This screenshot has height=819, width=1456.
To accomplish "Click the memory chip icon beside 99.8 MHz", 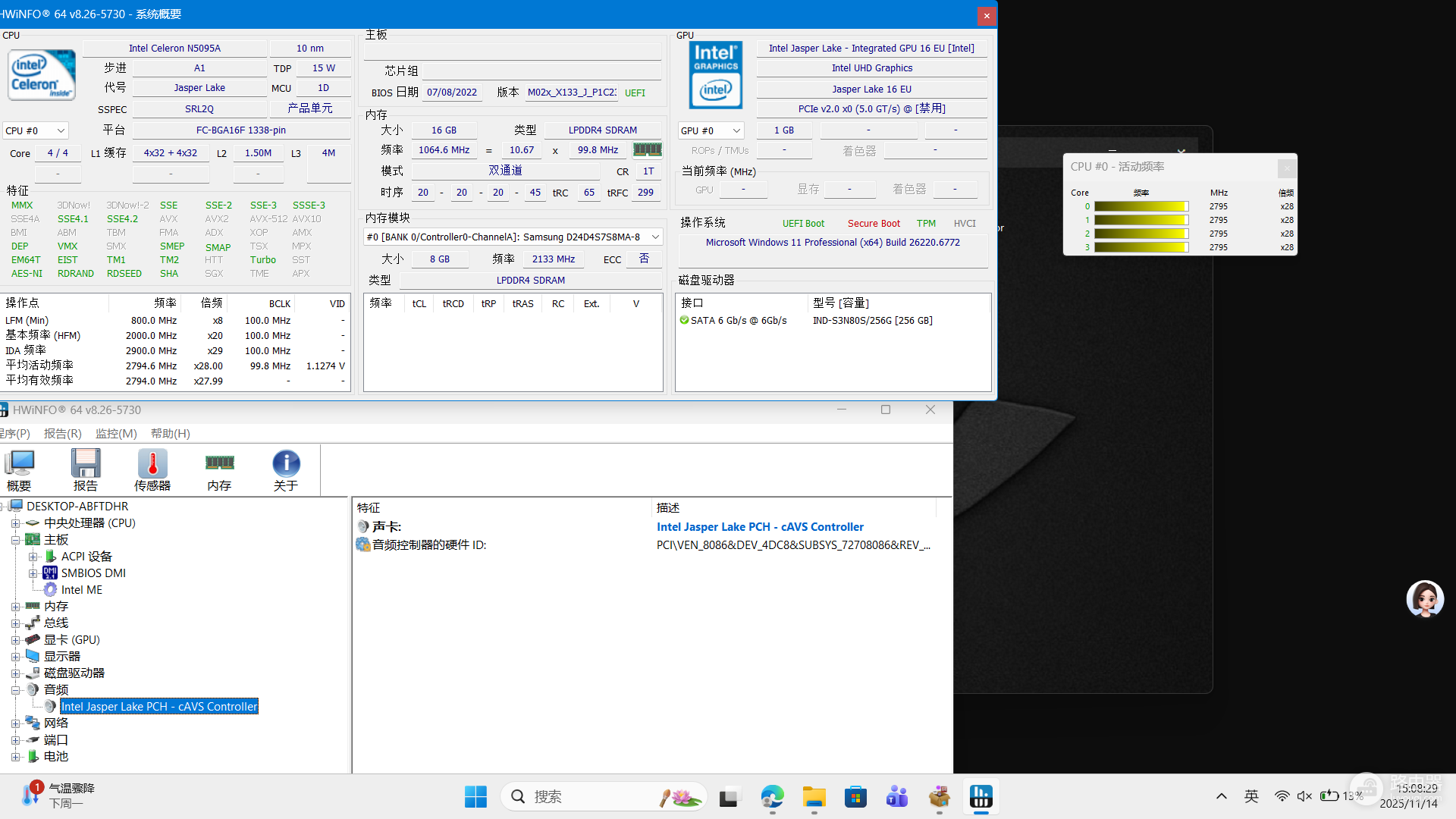I will [647, 149].
